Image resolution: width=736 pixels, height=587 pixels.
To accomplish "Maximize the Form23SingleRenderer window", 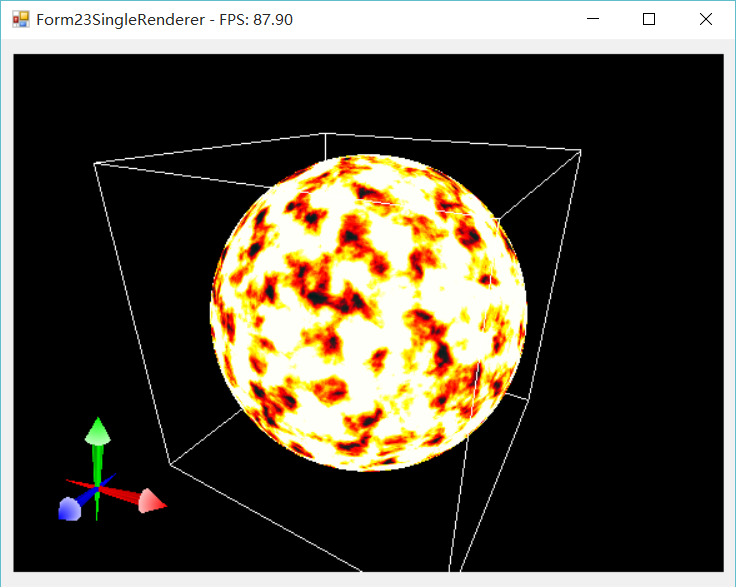I will pyautogui.click(x=649, y=19).
